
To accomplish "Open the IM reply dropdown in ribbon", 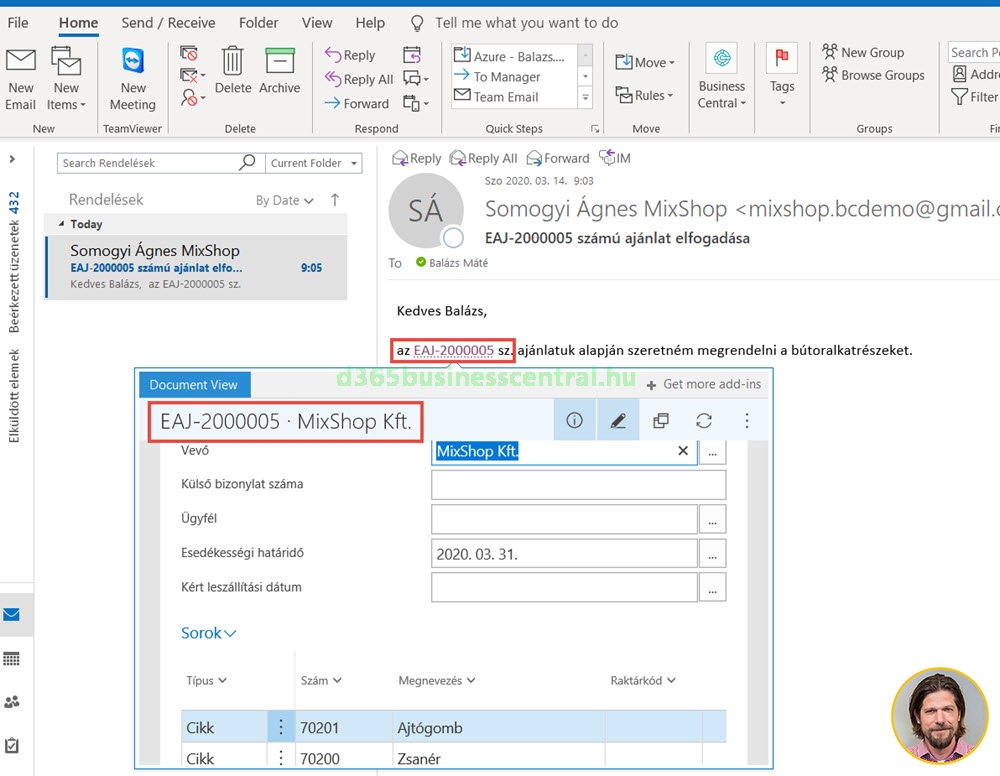I will click(416, 79).
